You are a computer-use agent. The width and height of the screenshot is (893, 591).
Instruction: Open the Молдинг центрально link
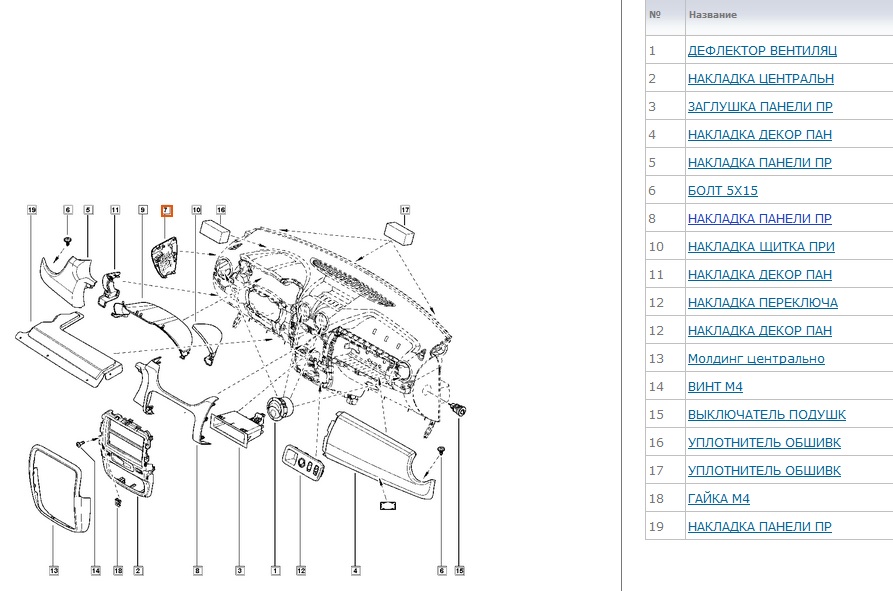(x=756, y=359)
